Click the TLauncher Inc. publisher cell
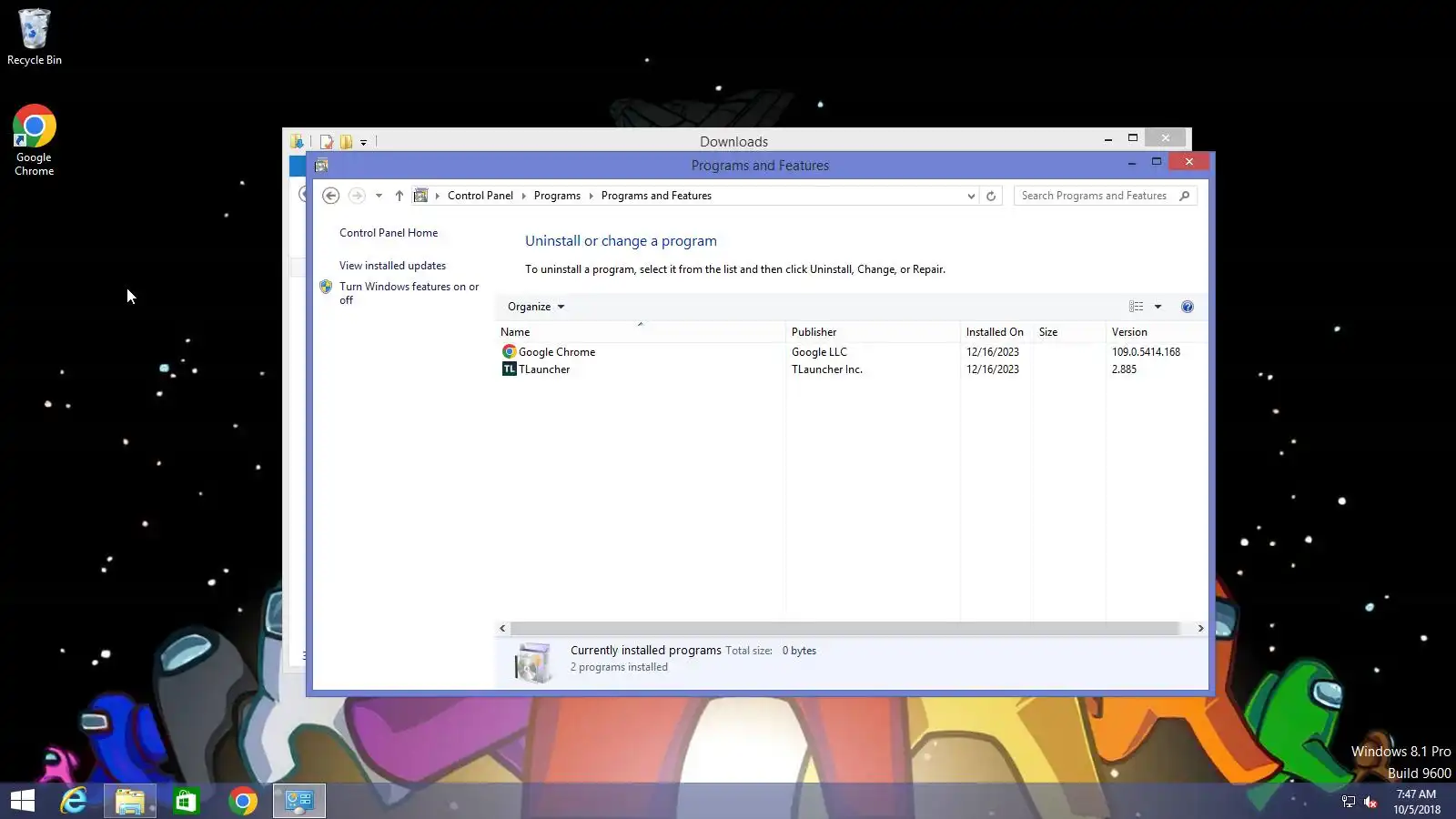Image resolution: width=1456 pixels, height=819 pixels. [827, 369]
